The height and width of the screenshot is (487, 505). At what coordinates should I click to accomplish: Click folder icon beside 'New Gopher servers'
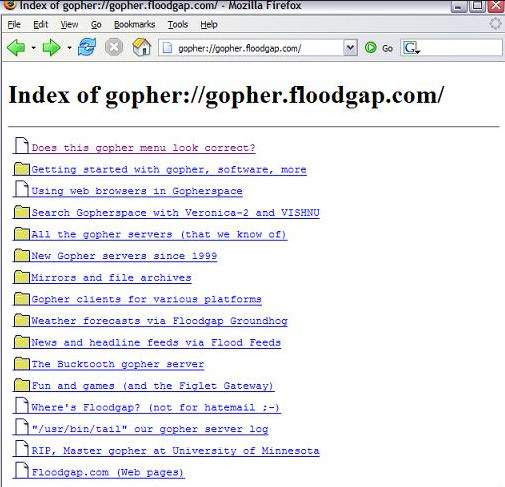[22, 255]
